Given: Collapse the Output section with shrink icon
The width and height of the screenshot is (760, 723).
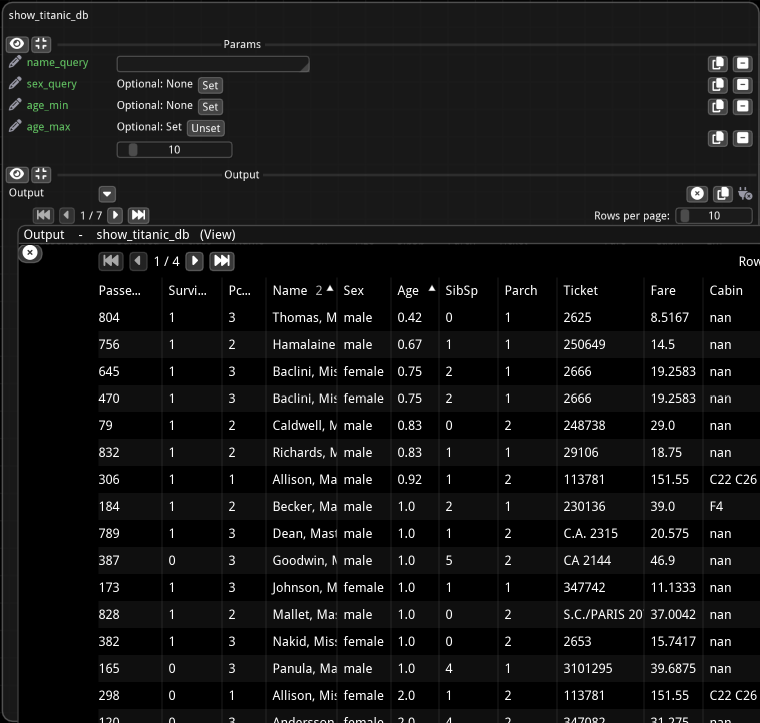Looking at the screenshot, I should pos(41,174).
